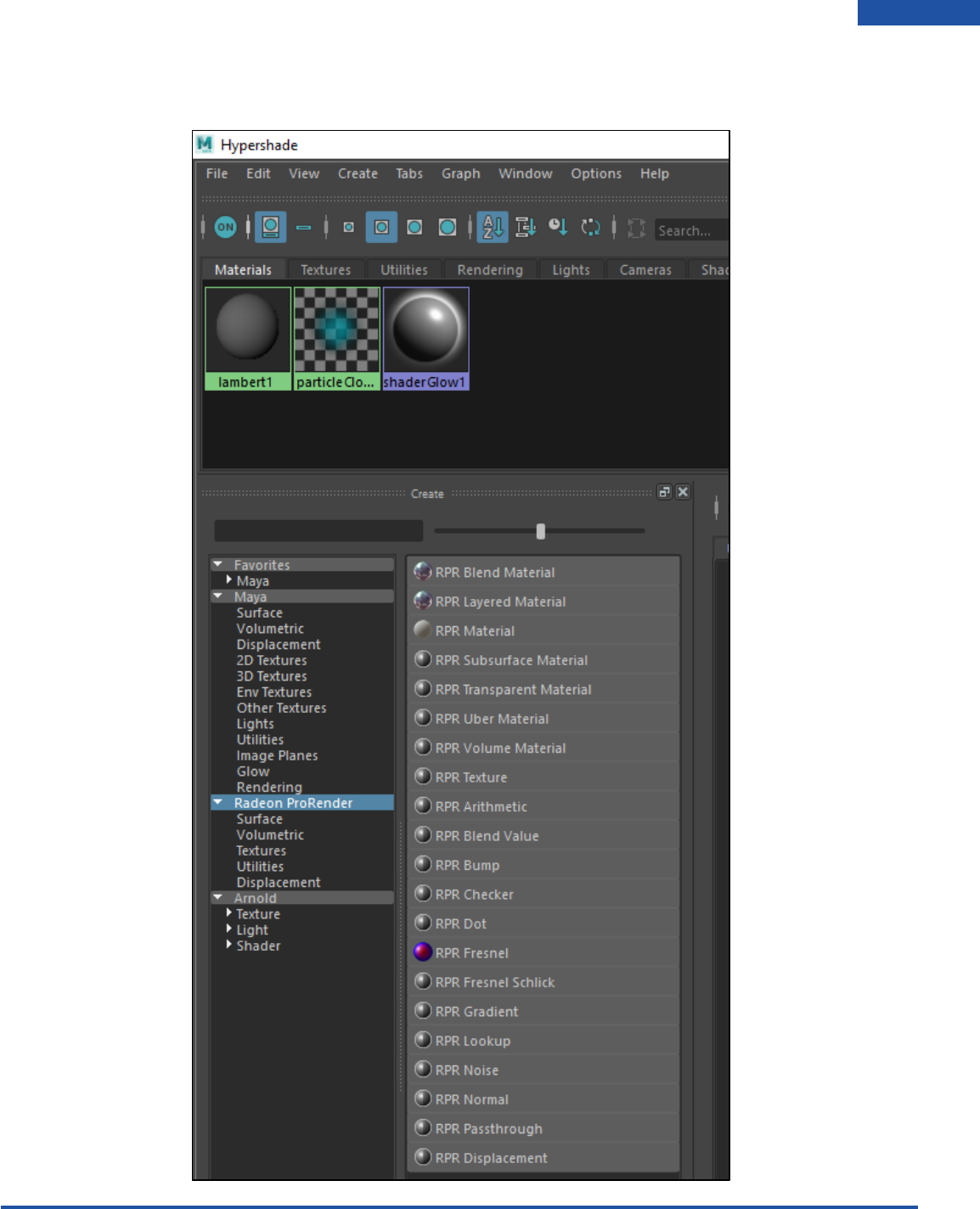This screenshot has width=980, height=1209.
Task: Click the browser Search field
Action: pos(691,230)
